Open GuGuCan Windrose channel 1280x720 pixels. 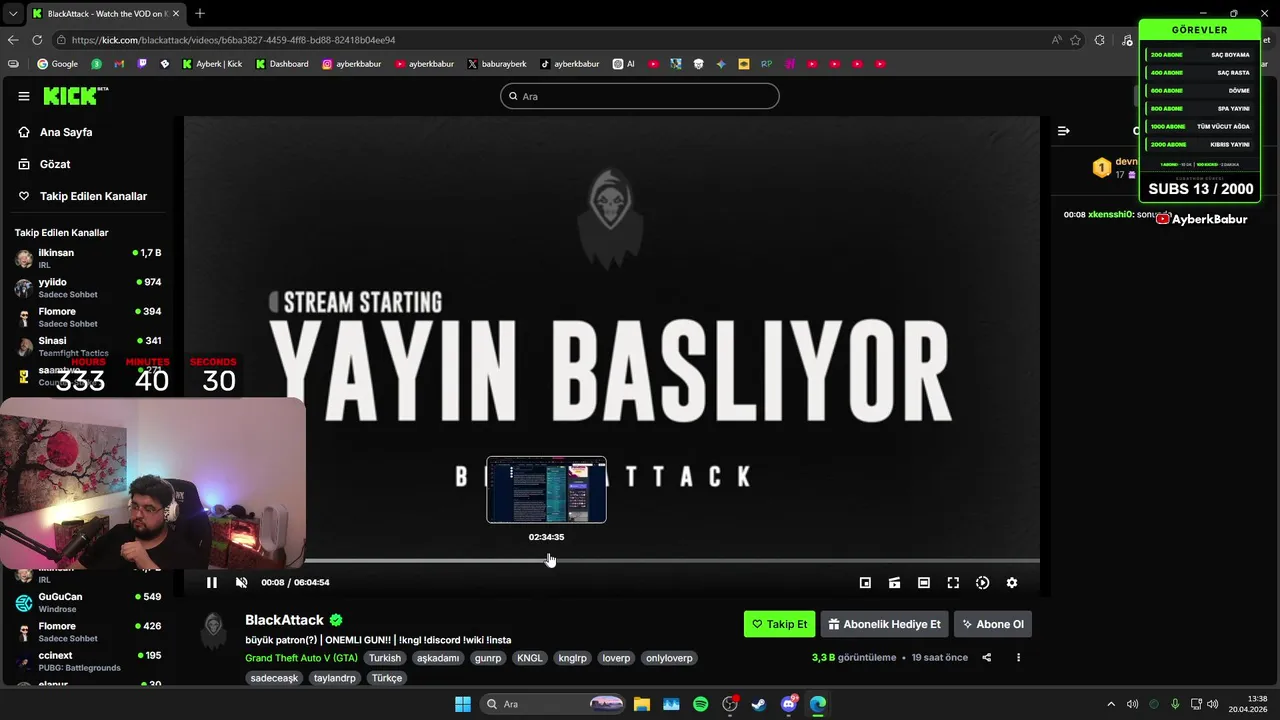point(88,602)
